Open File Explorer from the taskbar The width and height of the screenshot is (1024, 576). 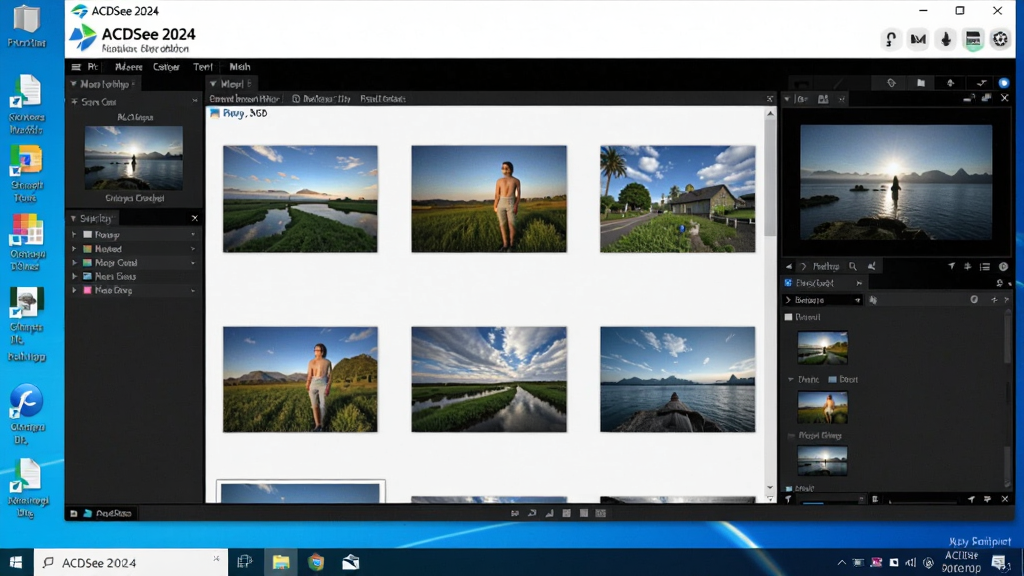281,562
